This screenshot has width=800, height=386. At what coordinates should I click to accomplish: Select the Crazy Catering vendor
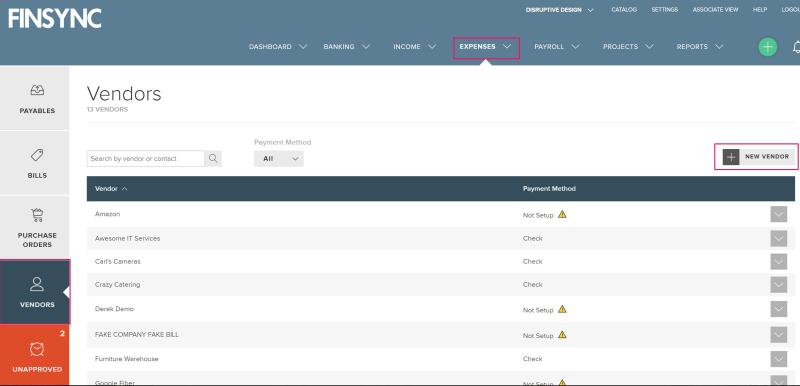tap(117, 285)
